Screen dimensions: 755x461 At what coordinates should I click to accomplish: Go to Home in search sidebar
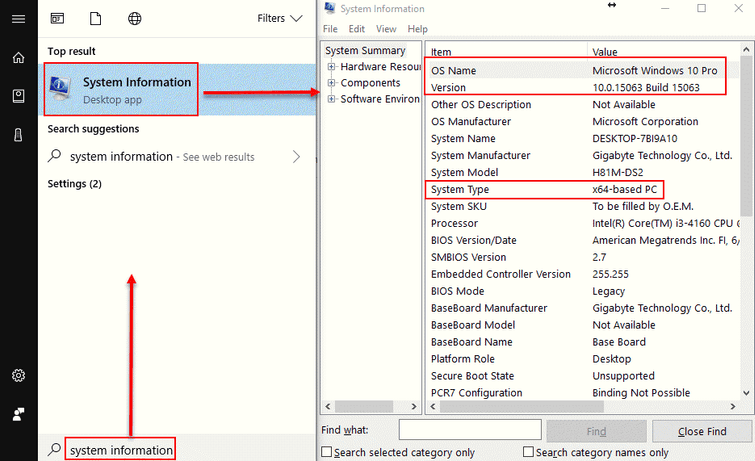tap(18, 58)
